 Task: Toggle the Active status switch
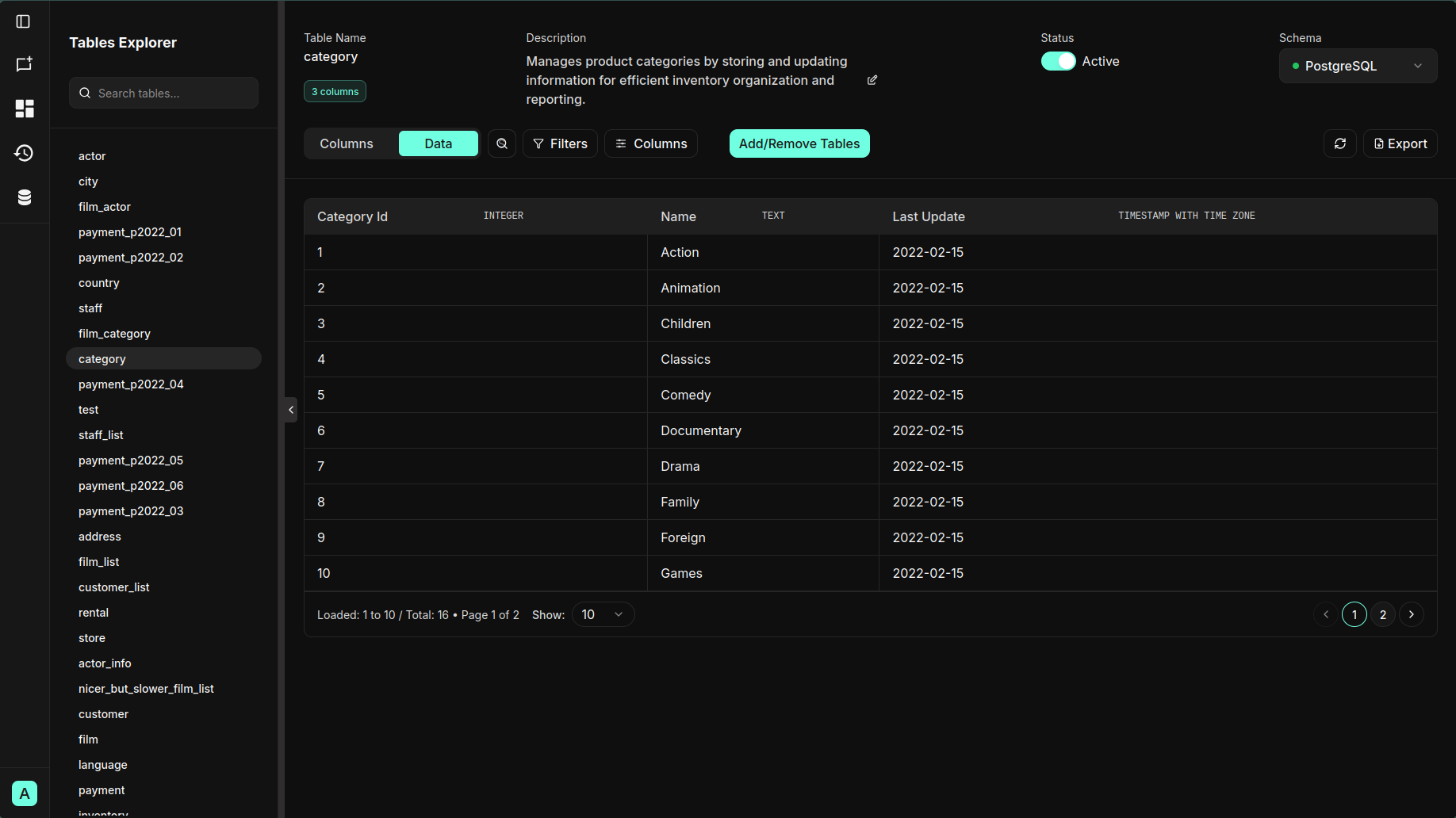point(1058,60)
